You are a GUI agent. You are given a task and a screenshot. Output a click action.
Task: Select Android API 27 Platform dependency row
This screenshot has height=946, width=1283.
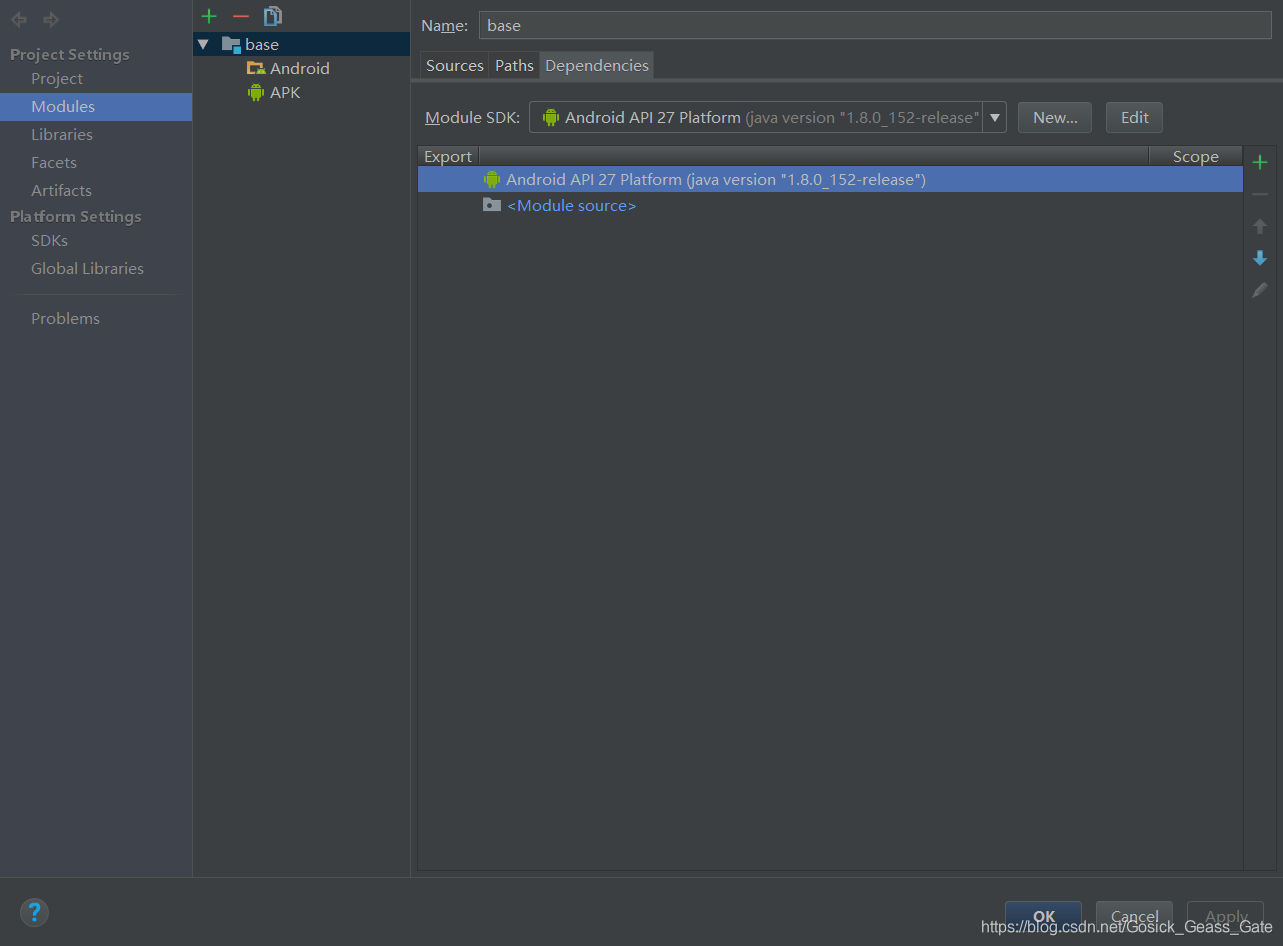click(830, 180)
